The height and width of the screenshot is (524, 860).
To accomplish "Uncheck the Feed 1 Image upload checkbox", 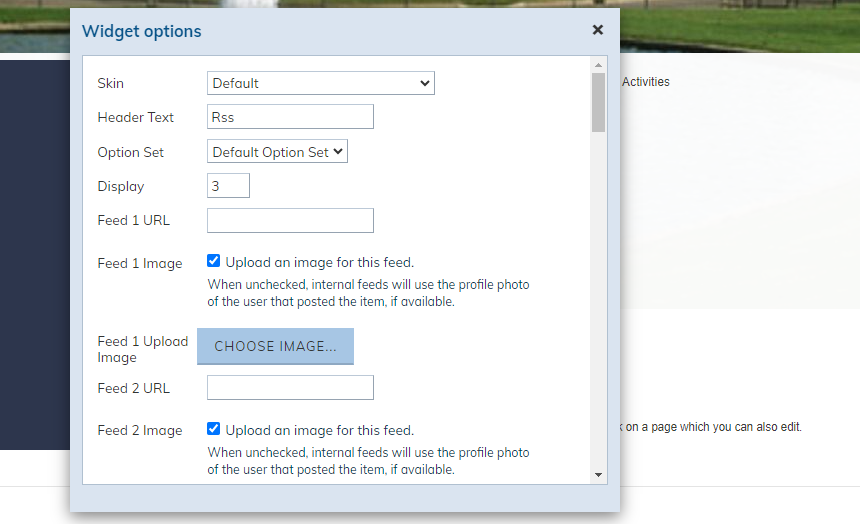I will pos(213,261).
